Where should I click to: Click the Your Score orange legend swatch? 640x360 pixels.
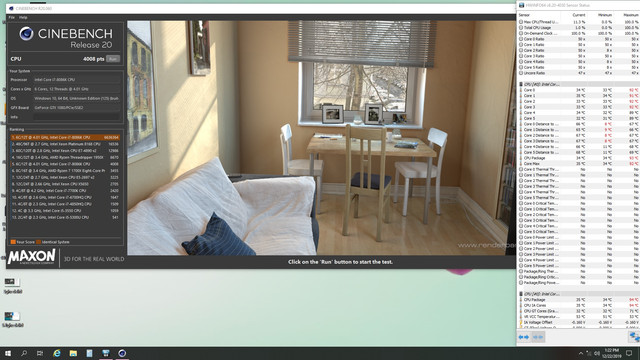pos(13,242)
